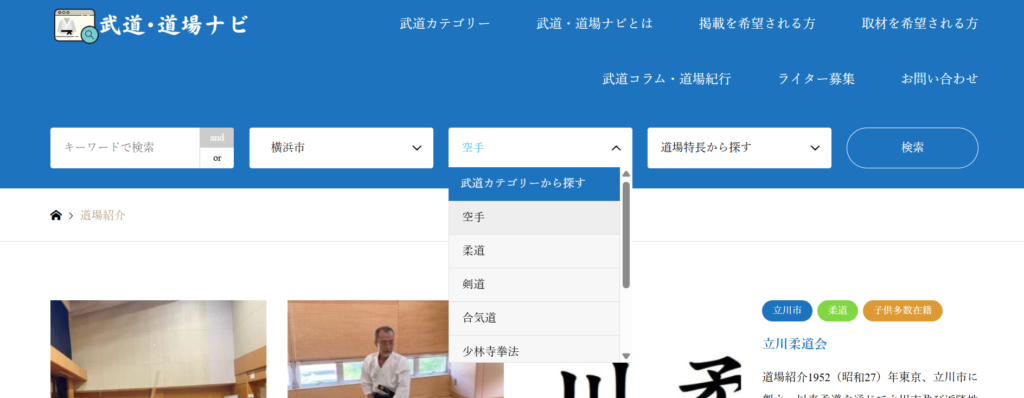
Task: Open the ライター募集 page
Action: (x=816, y=79)
